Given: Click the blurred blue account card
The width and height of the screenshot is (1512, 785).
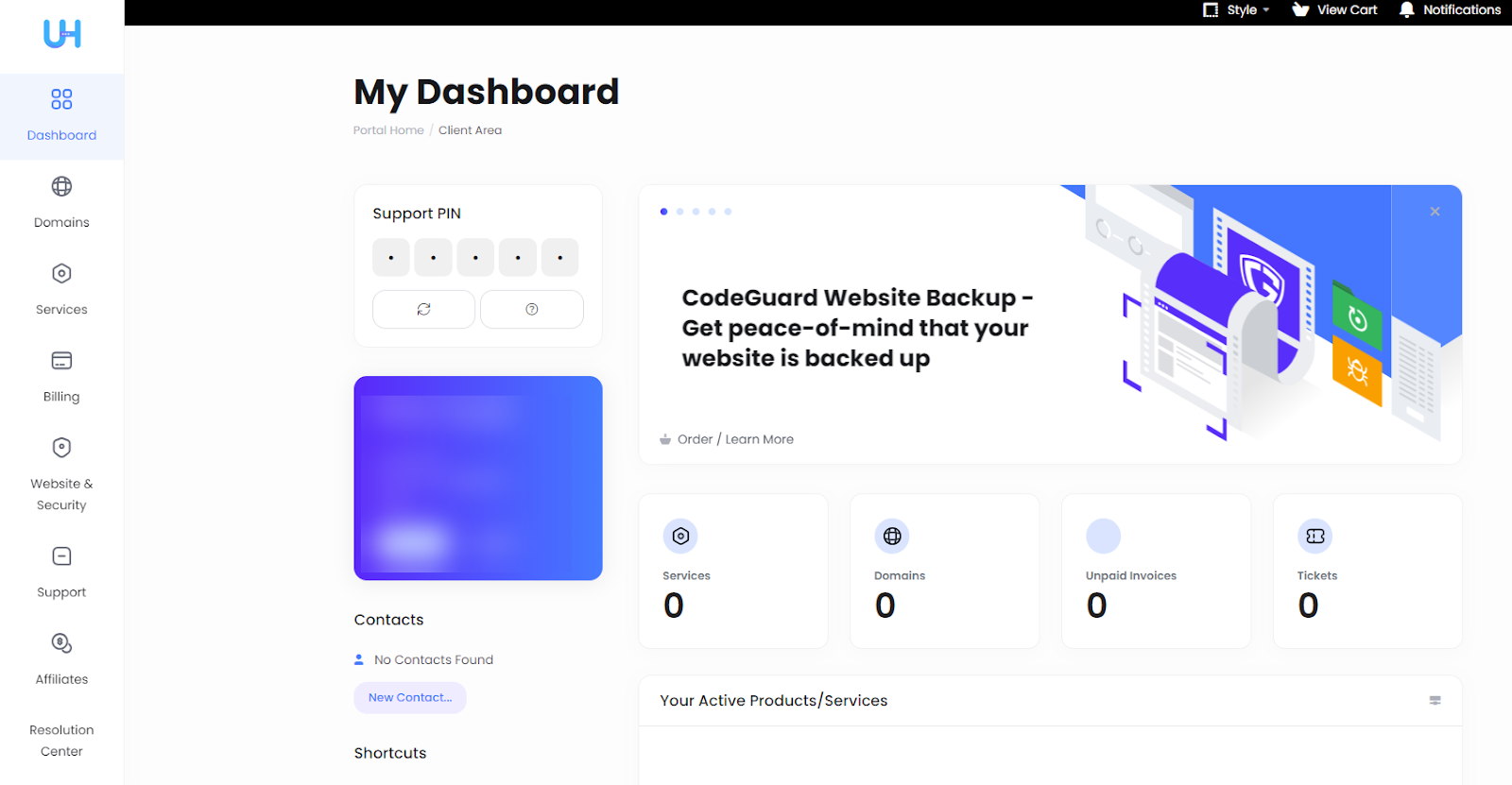Looking at the screenshot, I should click(x=478, y=478).
